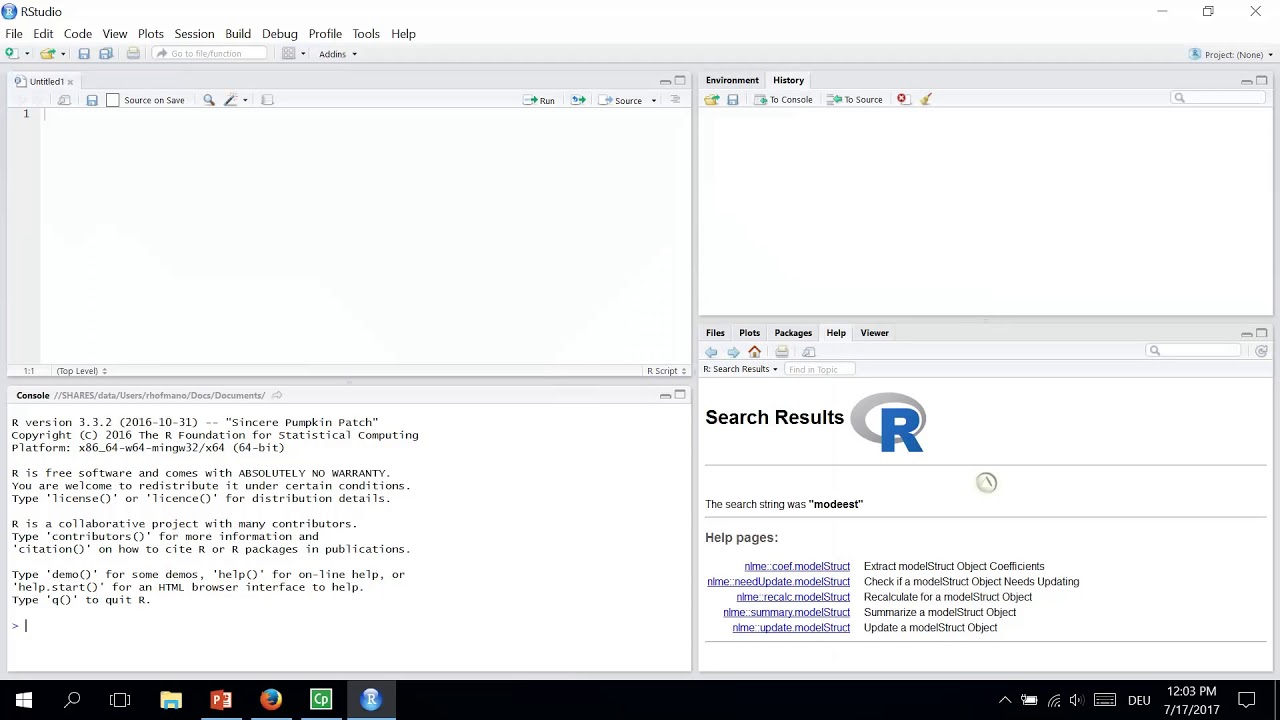Viewport: 1280px width, 720px height.
Task: Save all open documents icon
Action: click(x=105, y=54)
